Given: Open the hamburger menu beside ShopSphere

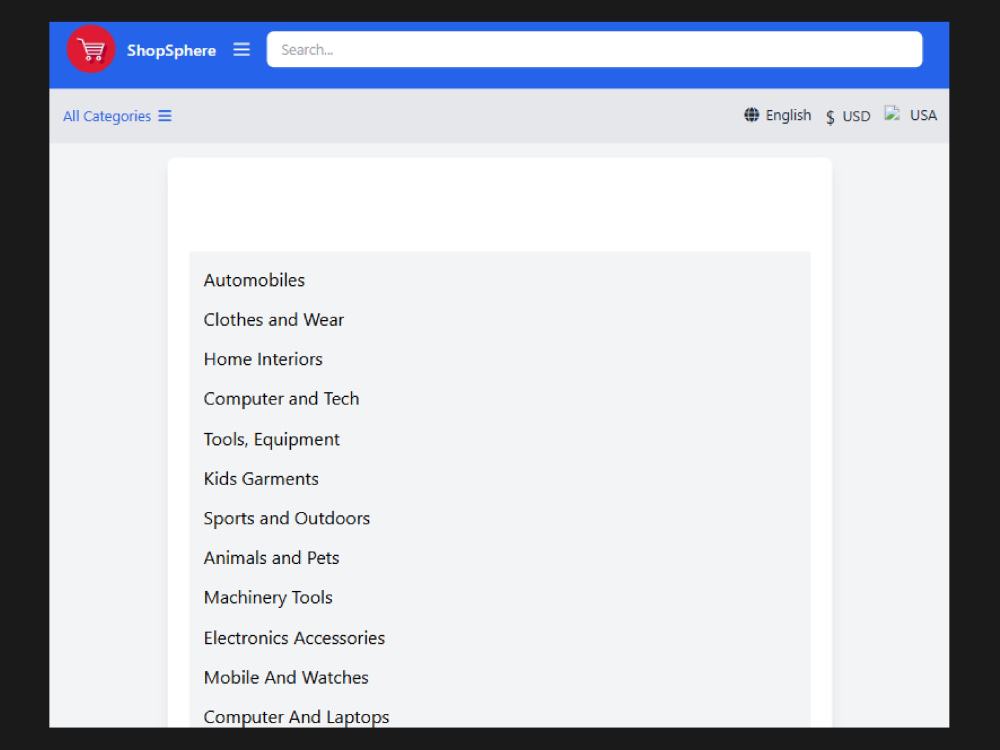Looking at the screenshot, I should pos(241,49).
